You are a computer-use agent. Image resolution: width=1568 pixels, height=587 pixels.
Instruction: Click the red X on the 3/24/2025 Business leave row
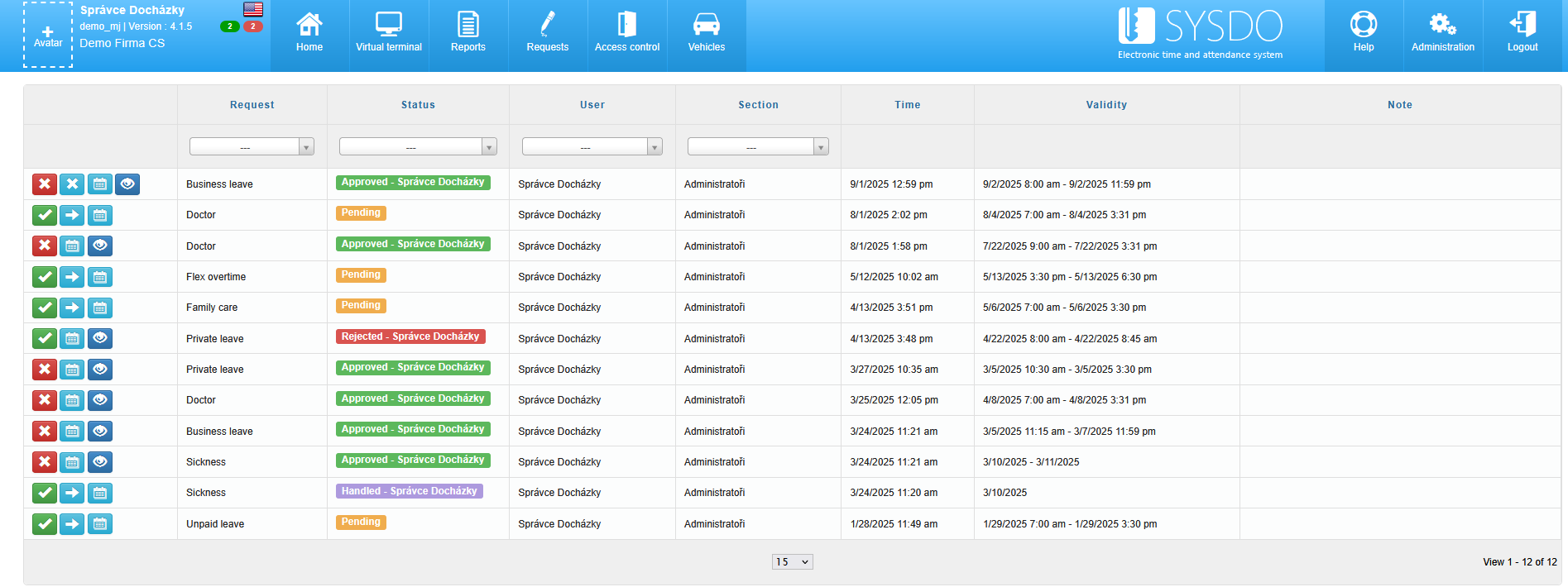(x=45, y=431)
